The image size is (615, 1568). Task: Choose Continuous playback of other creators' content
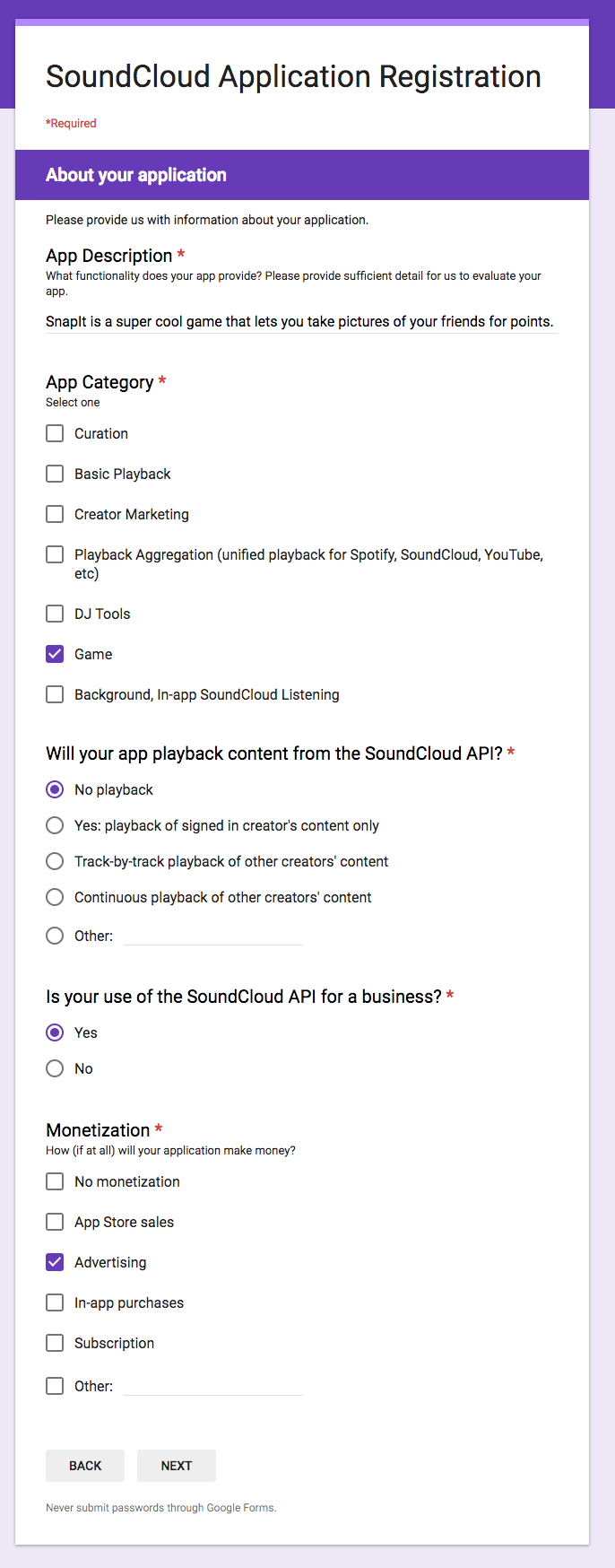coord(55,897)
